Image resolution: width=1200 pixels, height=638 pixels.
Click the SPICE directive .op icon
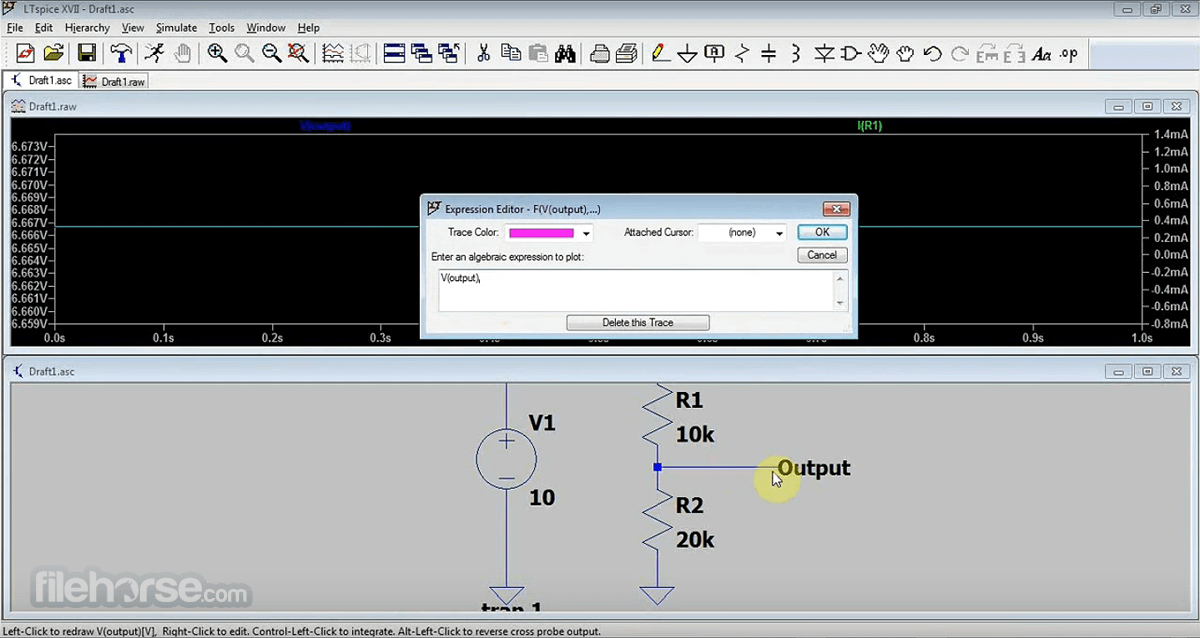(x=1069, y=53)
